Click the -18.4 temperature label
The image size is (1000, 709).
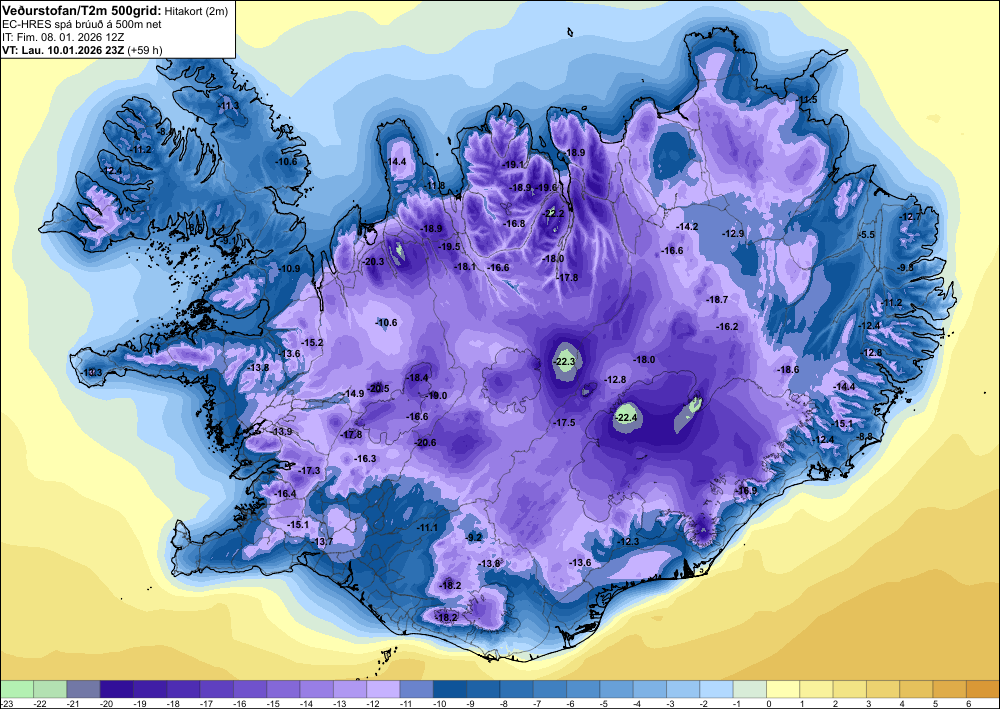[418, 377]
